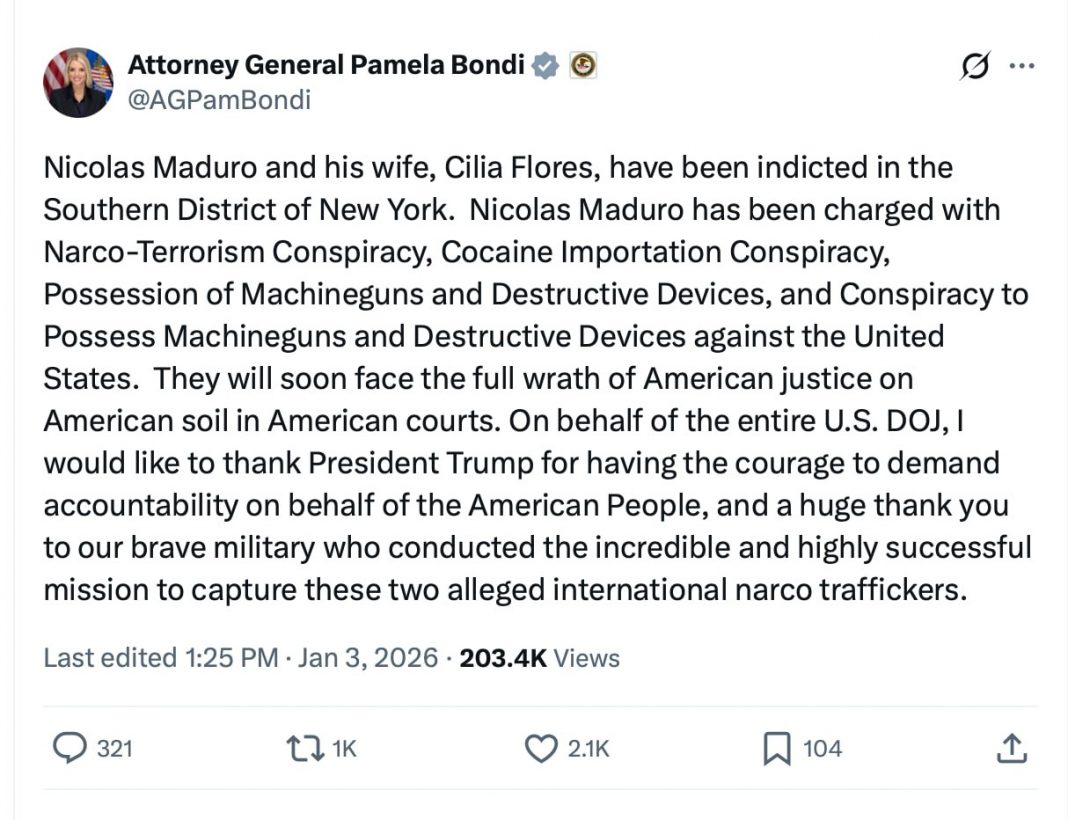This screenshot has height=820, width=1068.
Task: Bookmark this post with the bookmark icon
Action: (x=777, y=748)
